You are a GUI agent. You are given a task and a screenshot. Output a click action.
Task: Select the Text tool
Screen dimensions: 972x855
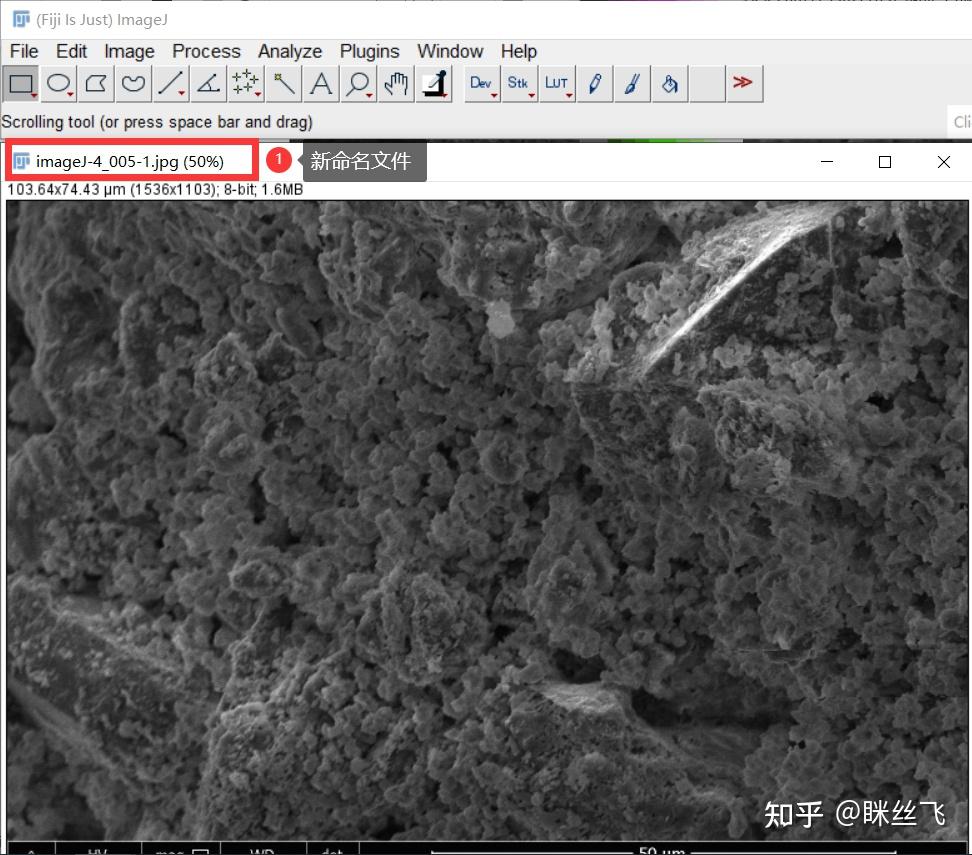(320, 84)
